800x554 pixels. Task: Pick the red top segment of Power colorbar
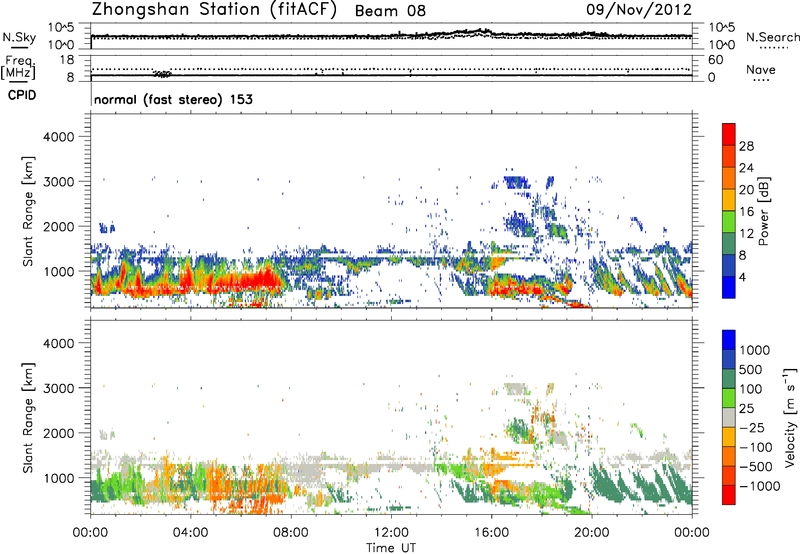point(729,134)
